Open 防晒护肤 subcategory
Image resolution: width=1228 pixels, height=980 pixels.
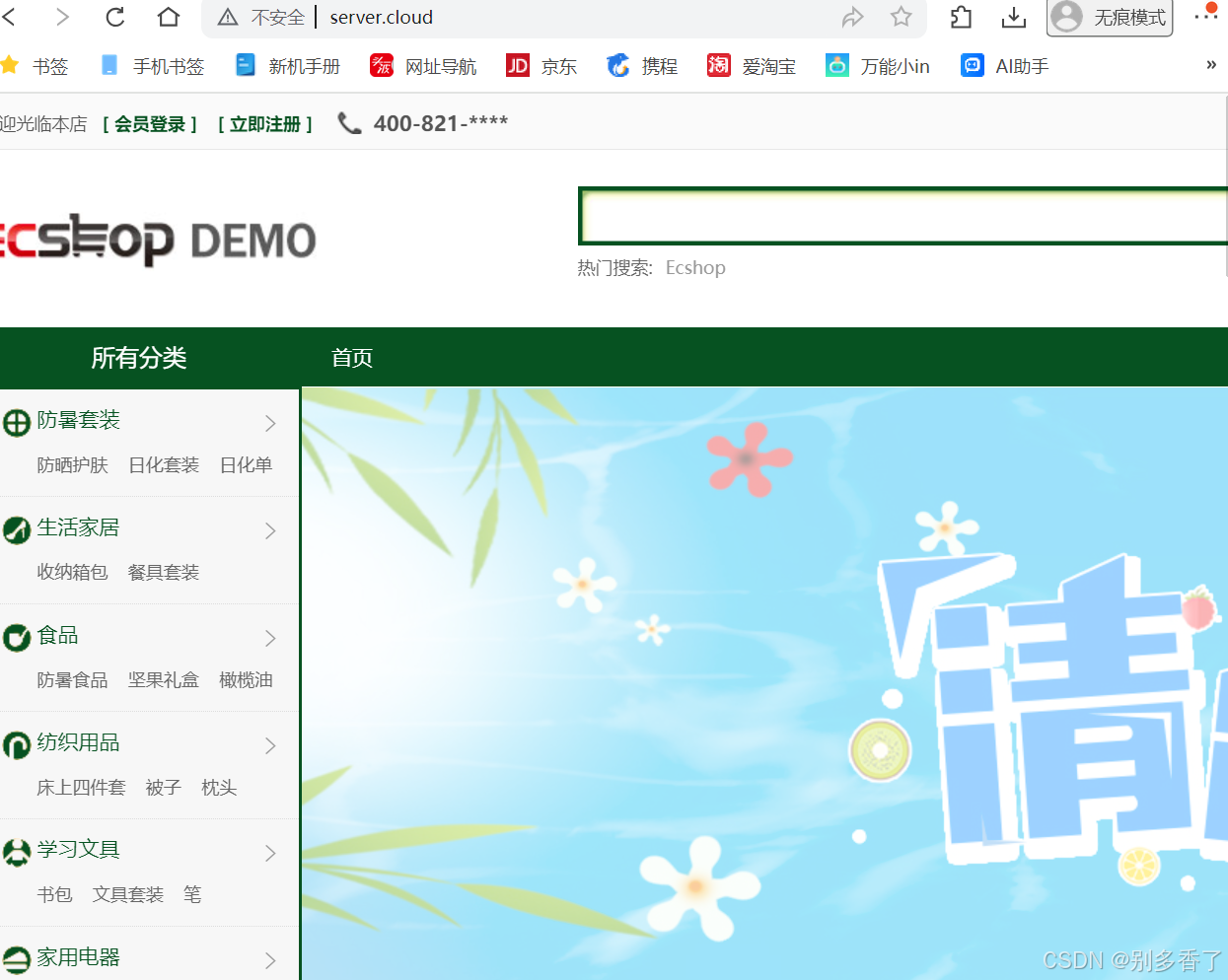[x=73, y=464]
